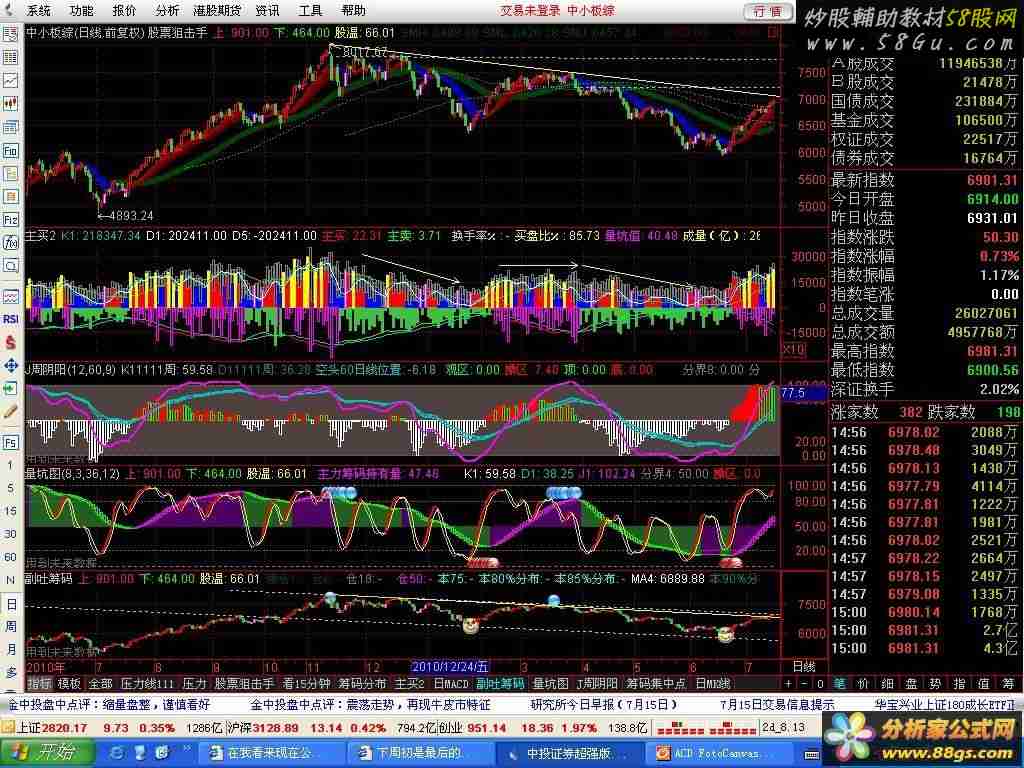
Task: Select the line chart icon in left toolbar
Action: pos(10,80)
